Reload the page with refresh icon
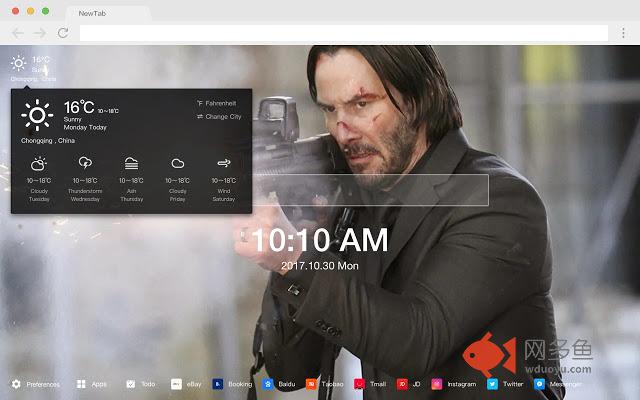 point(63,33)
